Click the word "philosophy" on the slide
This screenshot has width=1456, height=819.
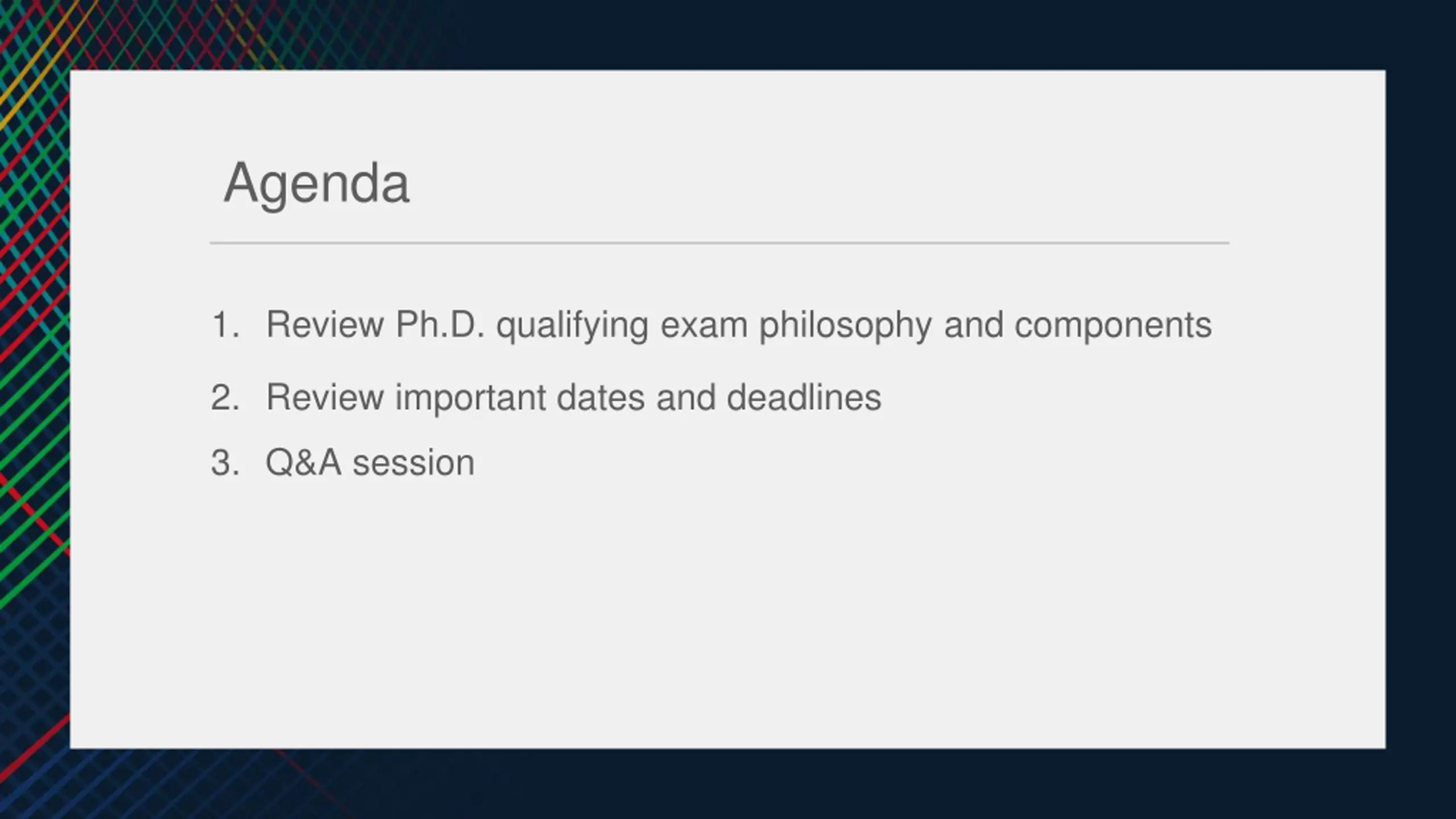tap(845, 325)
